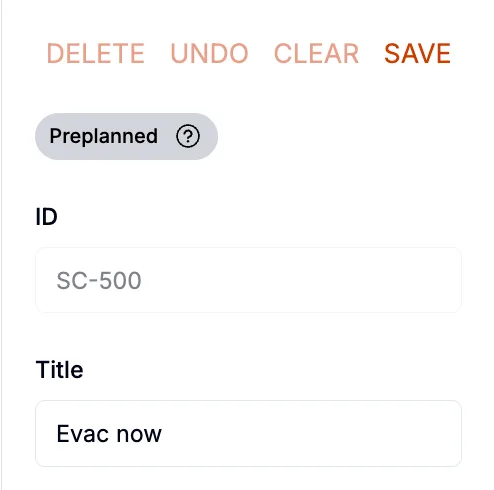The width and height of the screenshot is (494, 490).
Task: Click the Title field label
Action: tap(59, 370)
